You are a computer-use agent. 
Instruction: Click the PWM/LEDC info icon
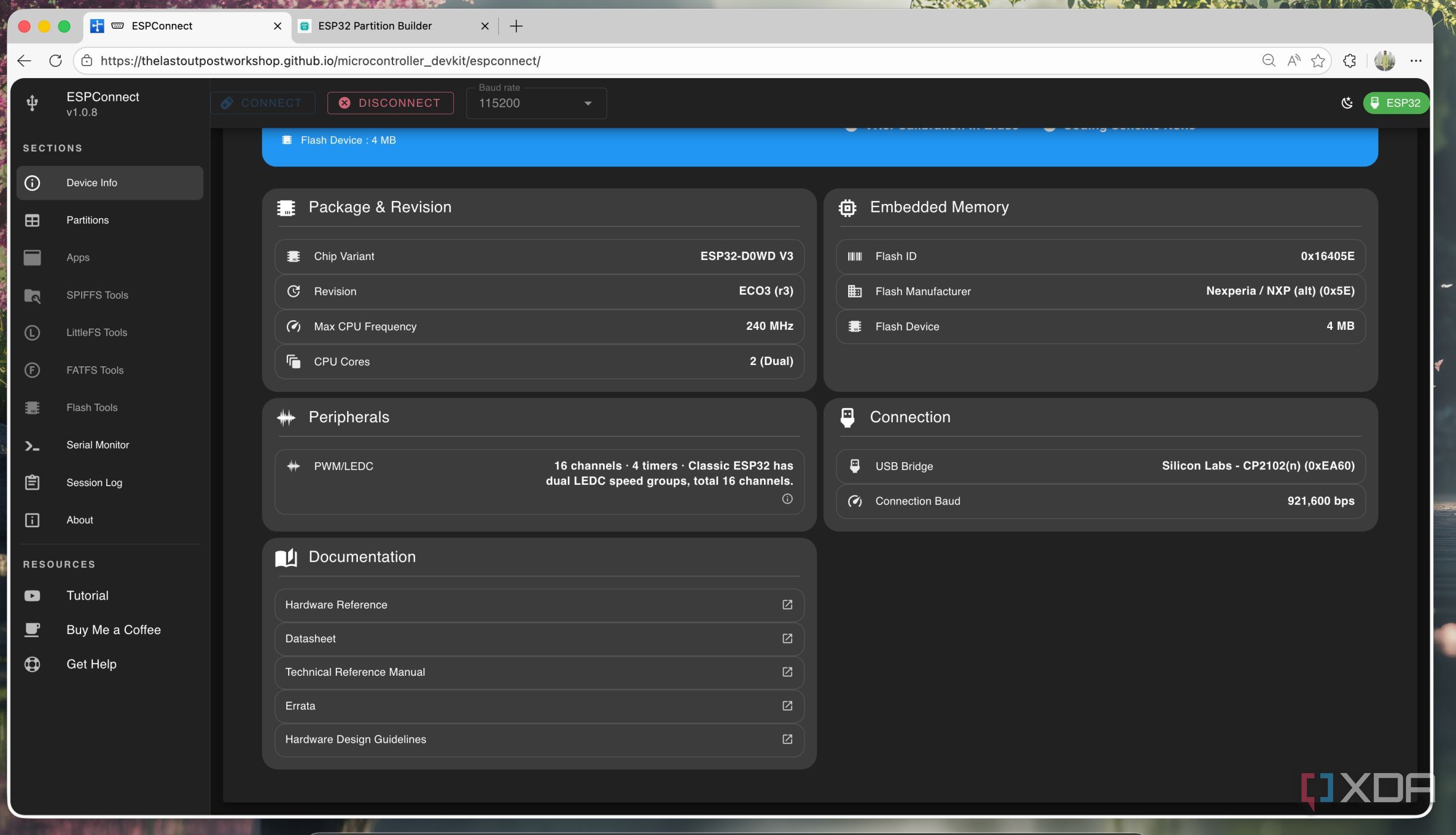pyautogui.click(x=787, y=499)
